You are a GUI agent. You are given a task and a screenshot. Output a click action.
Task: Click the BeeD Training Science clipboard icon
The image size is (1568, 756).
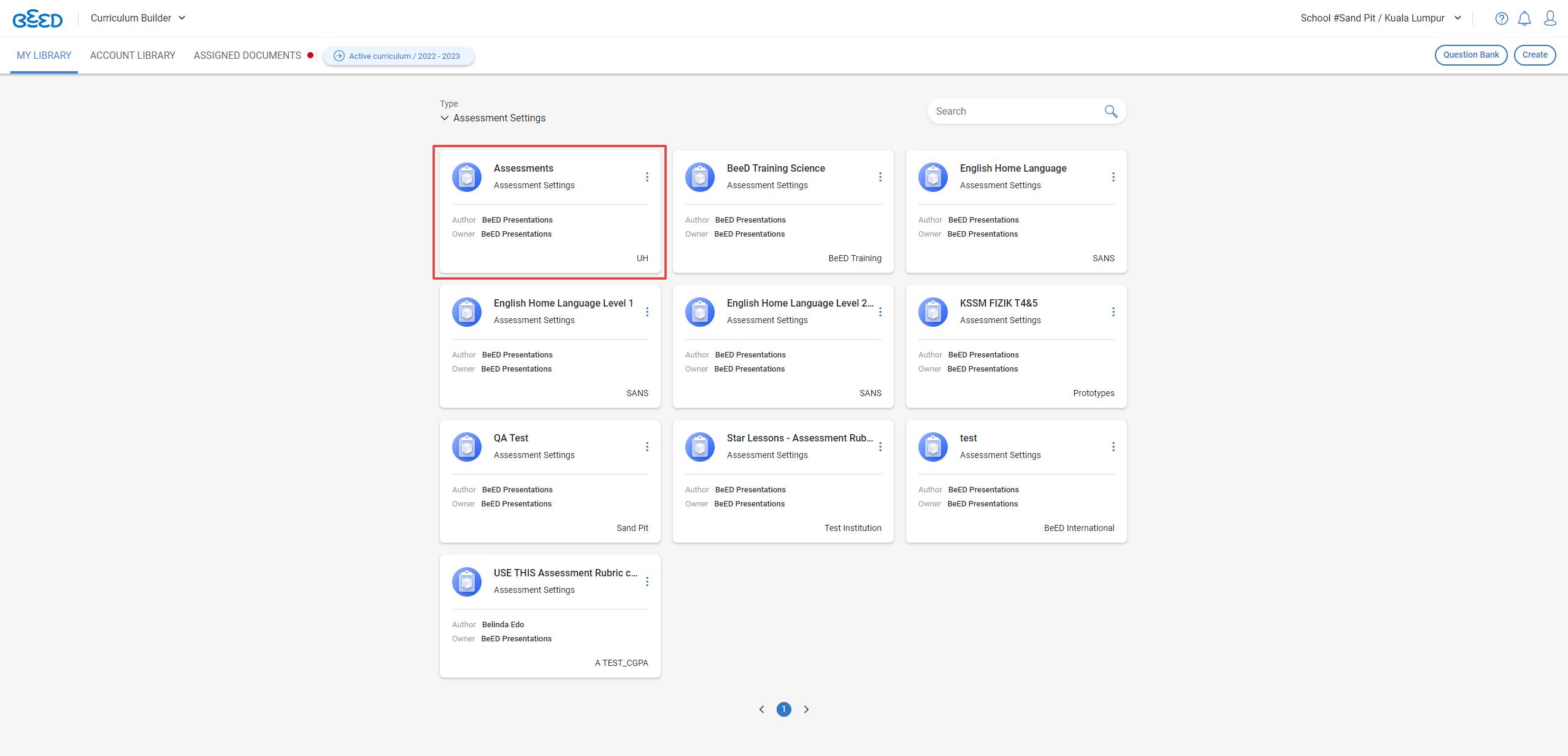coord(700,177)
